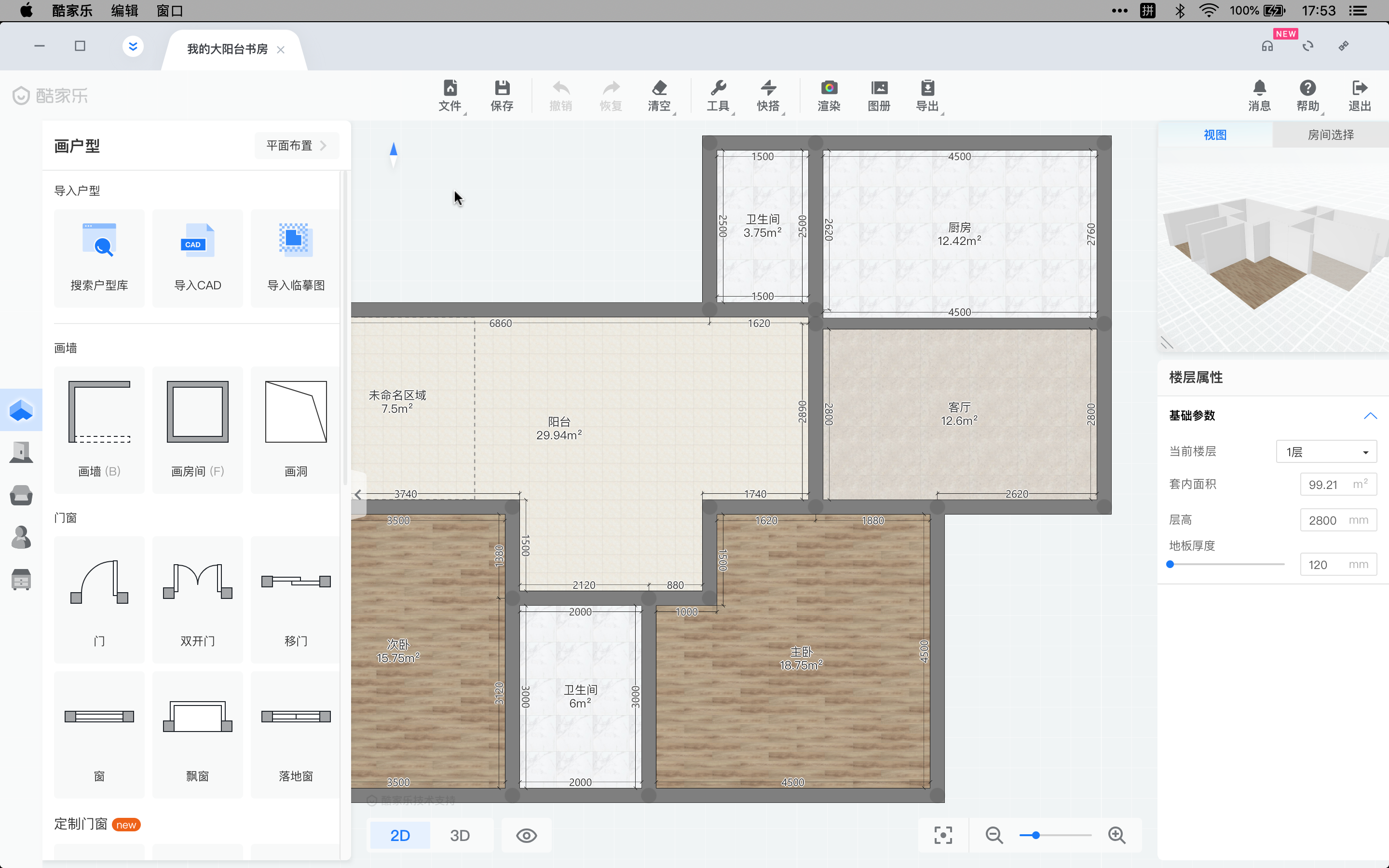This screenshot has height=868, width=1389.
Task: Select the 飘窗 bay window tool
Action: [x=197, y=735]
